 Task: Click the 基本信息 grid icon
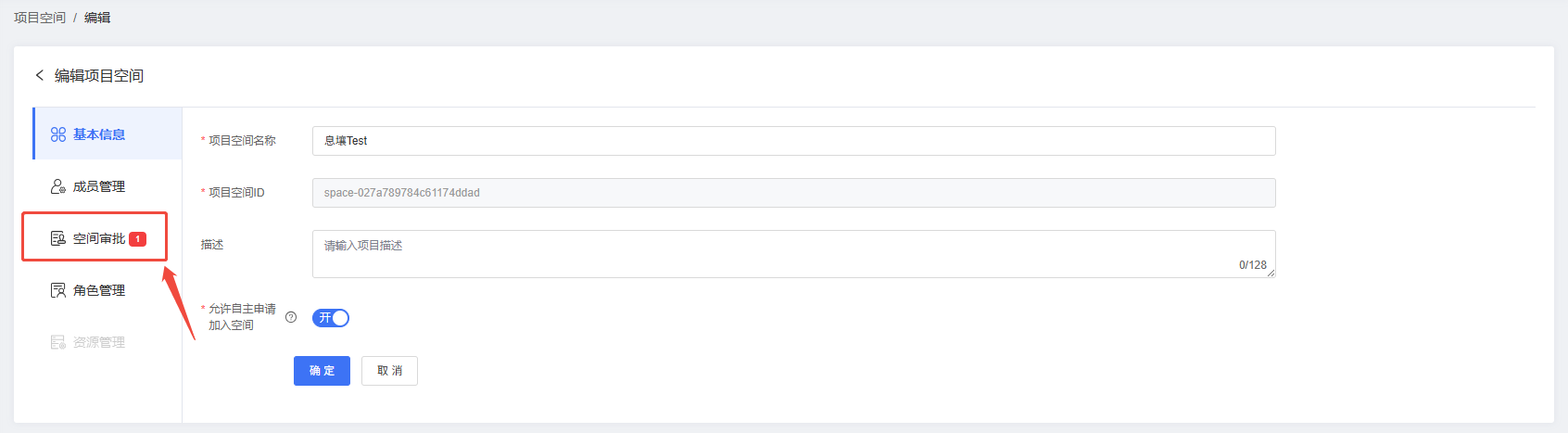pos(58,134)
